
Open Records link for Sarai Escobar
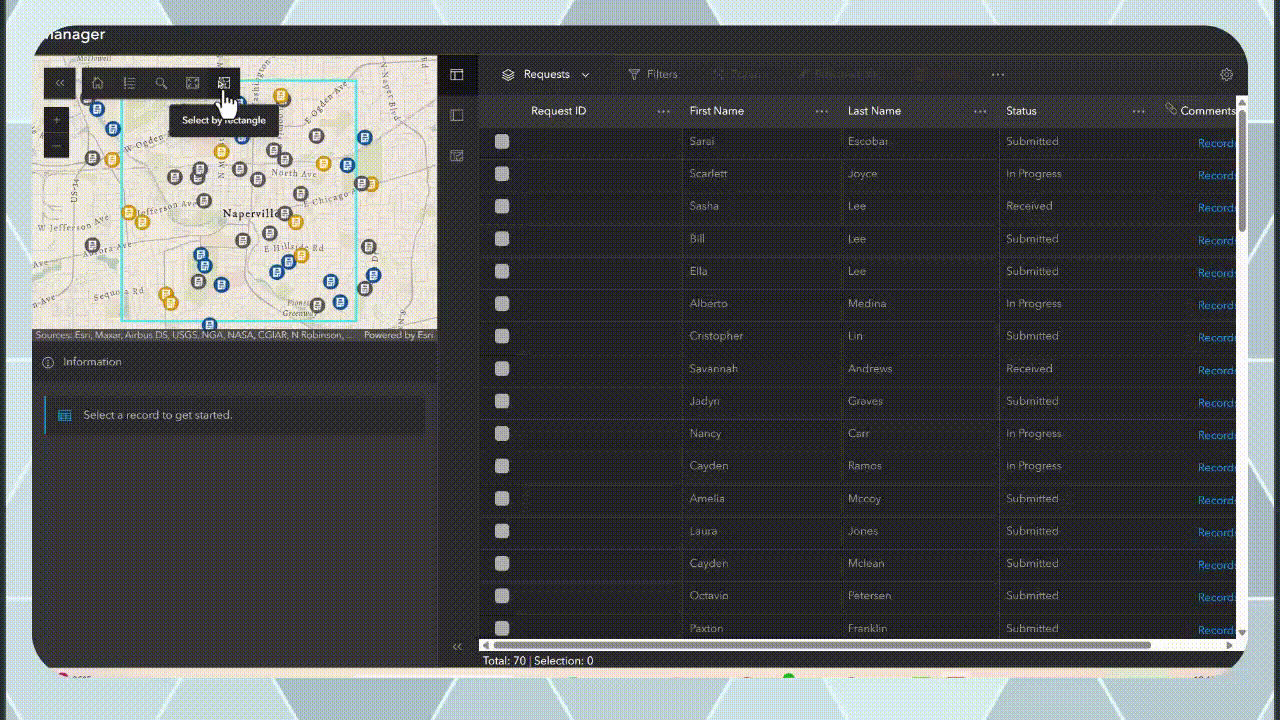[x=1217, y=143]
